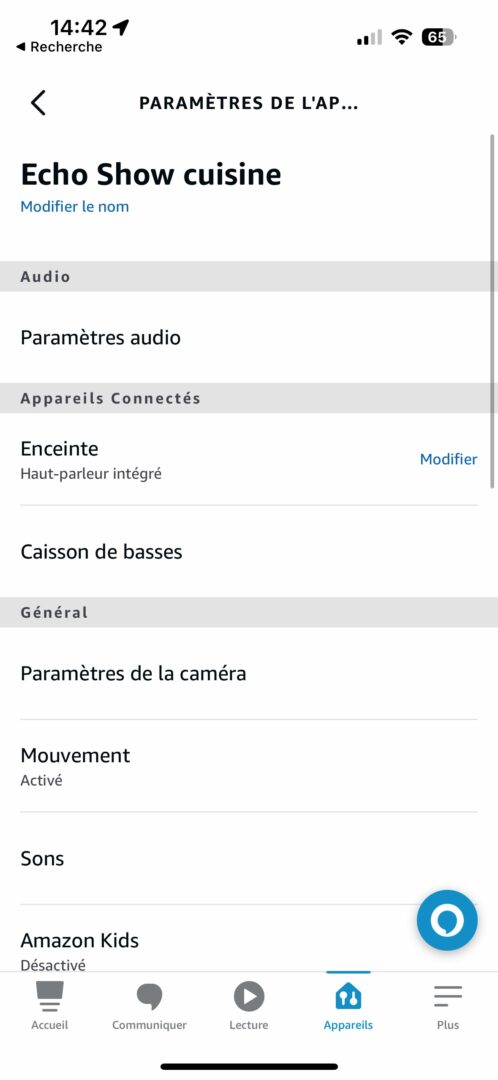Viewport: 498px width, 1080px height.
Task: Go to the Accueil home tab icon
Action: 50,996
